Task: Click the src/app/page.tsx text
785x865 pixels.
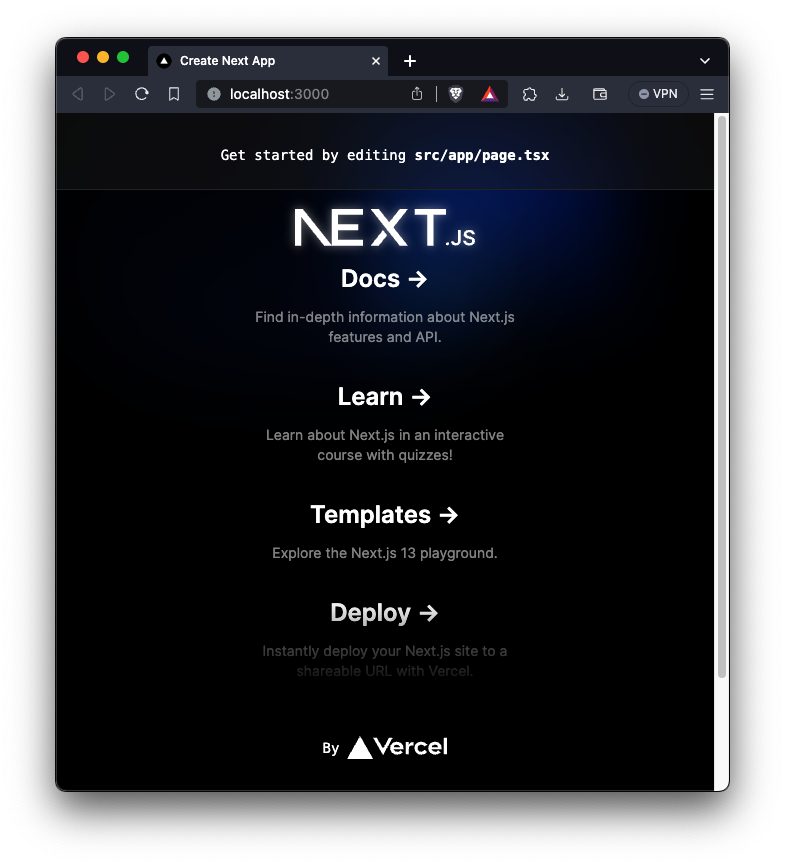Action: point(482,156)
